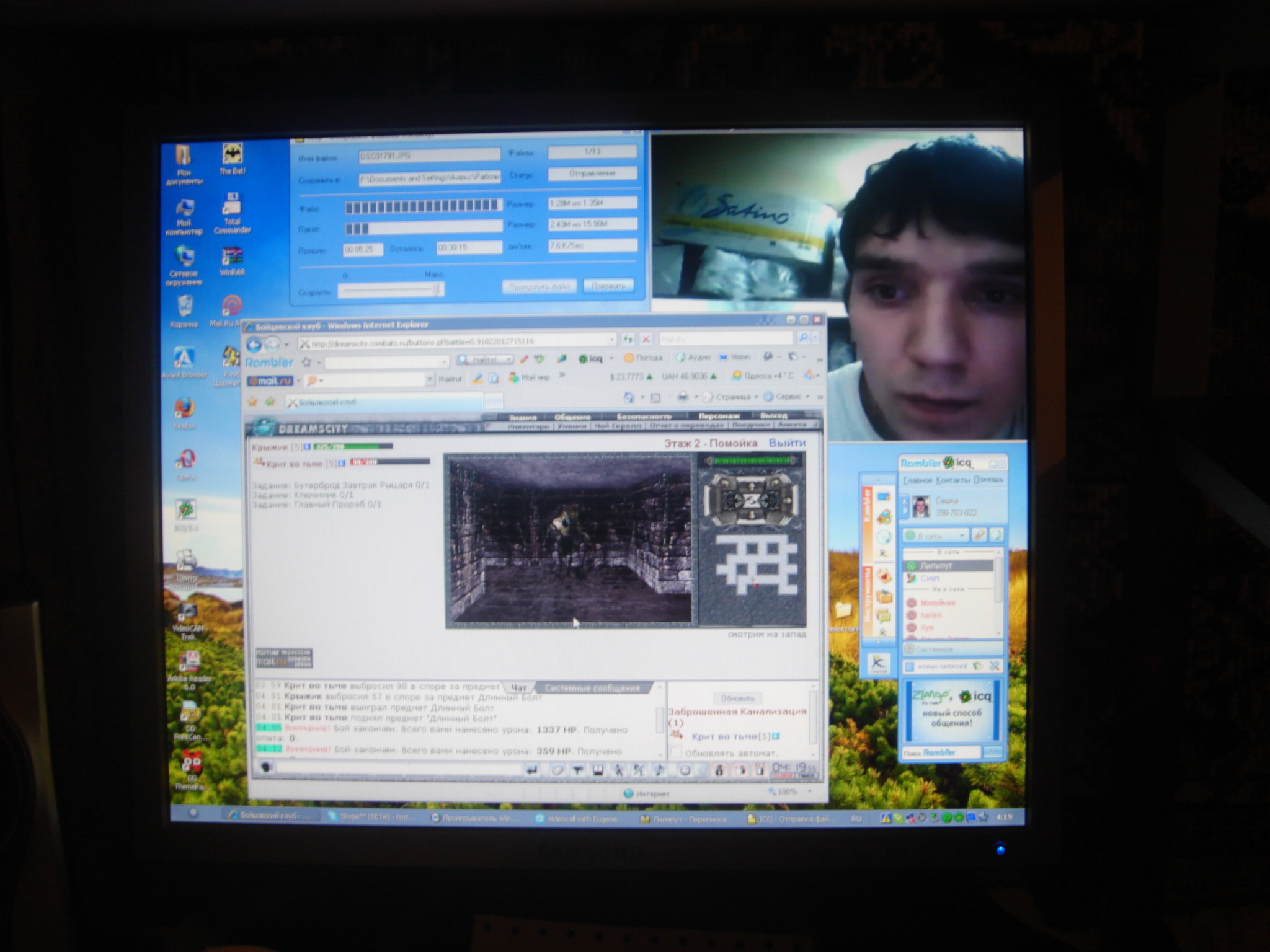Open the Безопасность game menu
Image resolution: width=1270 pixels, height=952 pixels.
pos(644,416)
